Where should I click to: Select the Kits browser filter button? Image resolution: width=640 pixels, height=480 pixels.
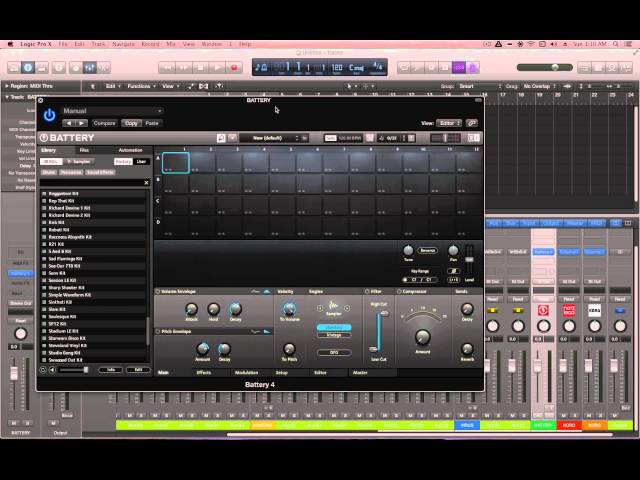point(51,162)
